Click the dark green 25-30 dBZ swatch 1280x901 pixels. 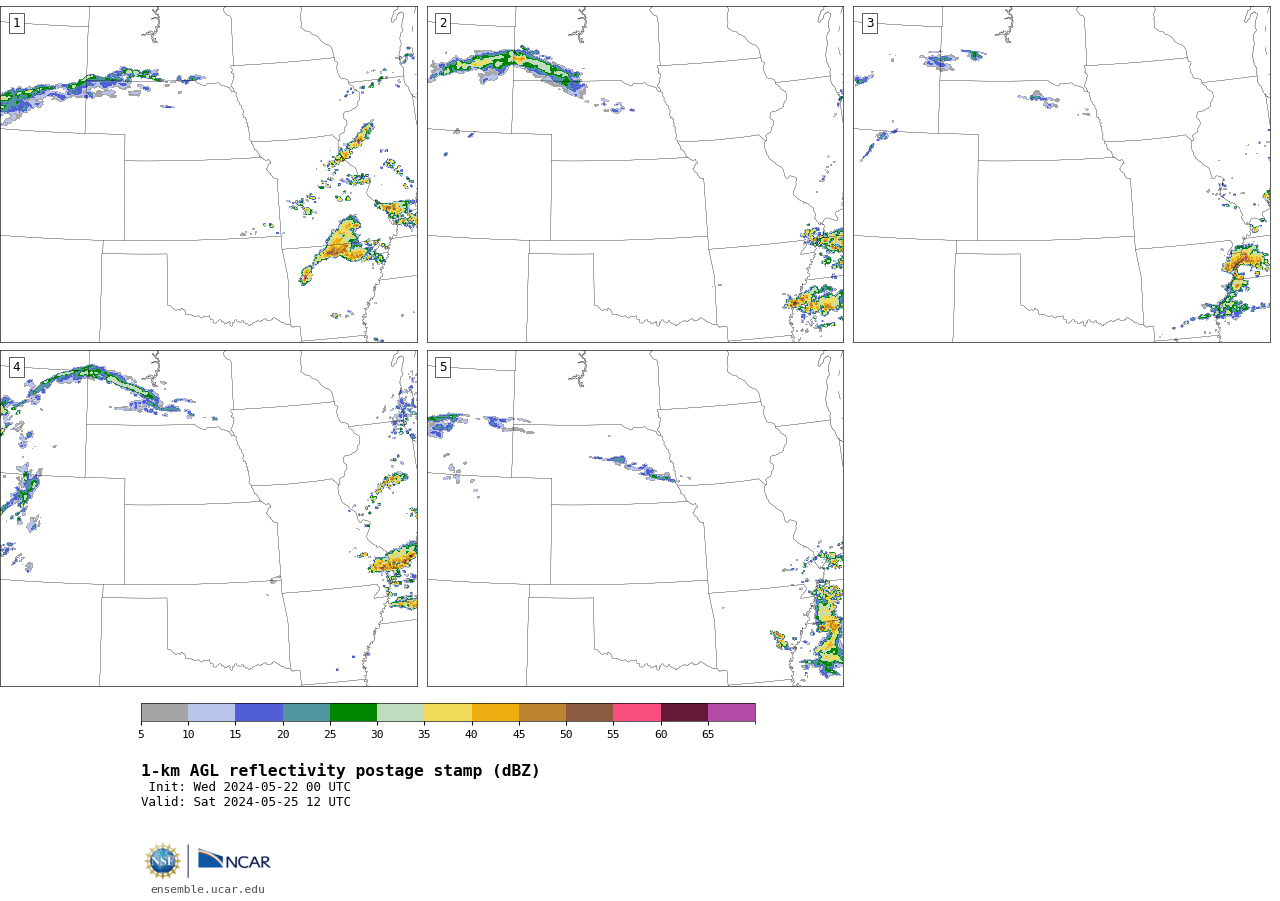coord(353,713)
